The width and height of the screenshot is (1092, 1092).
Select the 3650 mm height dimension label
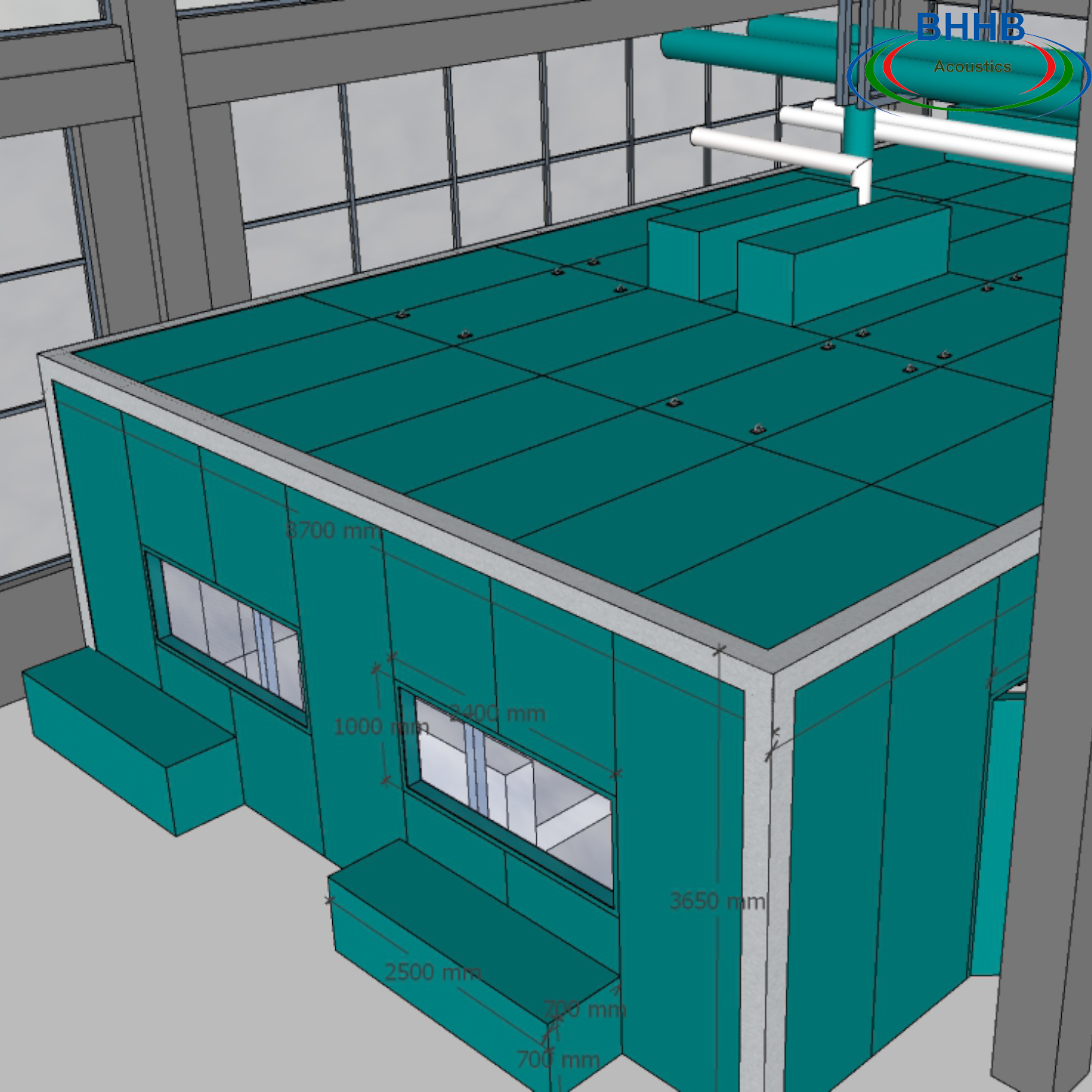[x=716, y=901]
